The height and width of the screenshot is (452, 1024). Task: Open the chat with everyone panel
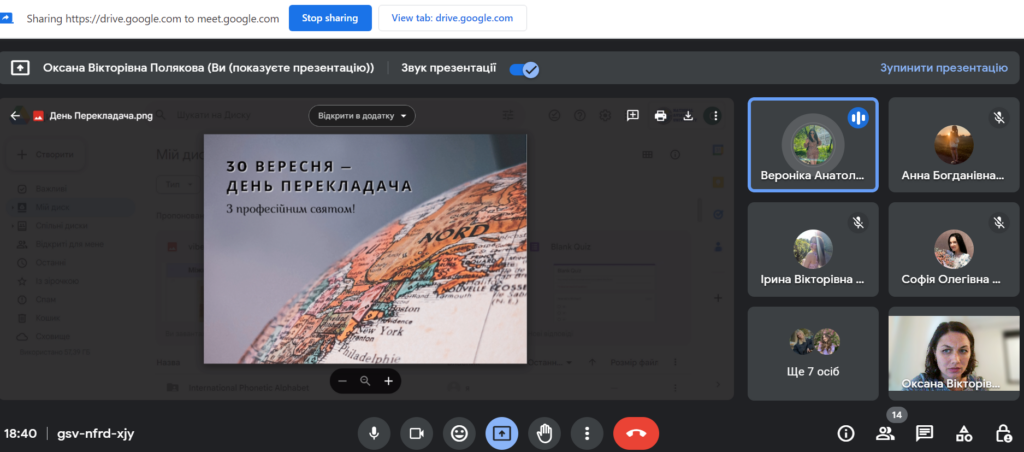925,433
